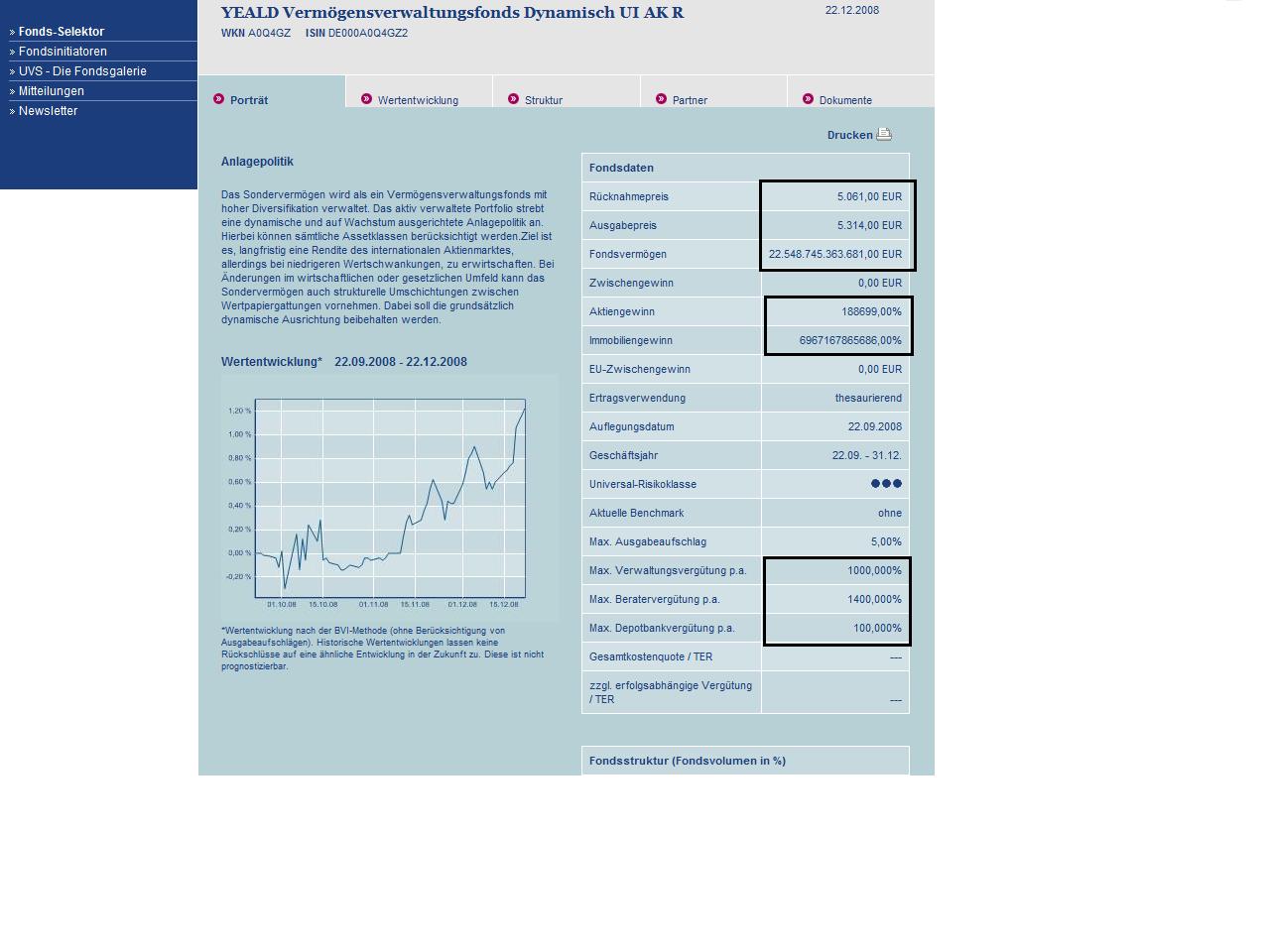Click the arrow icon beside Dokumente tab
Screen dimensions: 1270x952
point(808,98)
